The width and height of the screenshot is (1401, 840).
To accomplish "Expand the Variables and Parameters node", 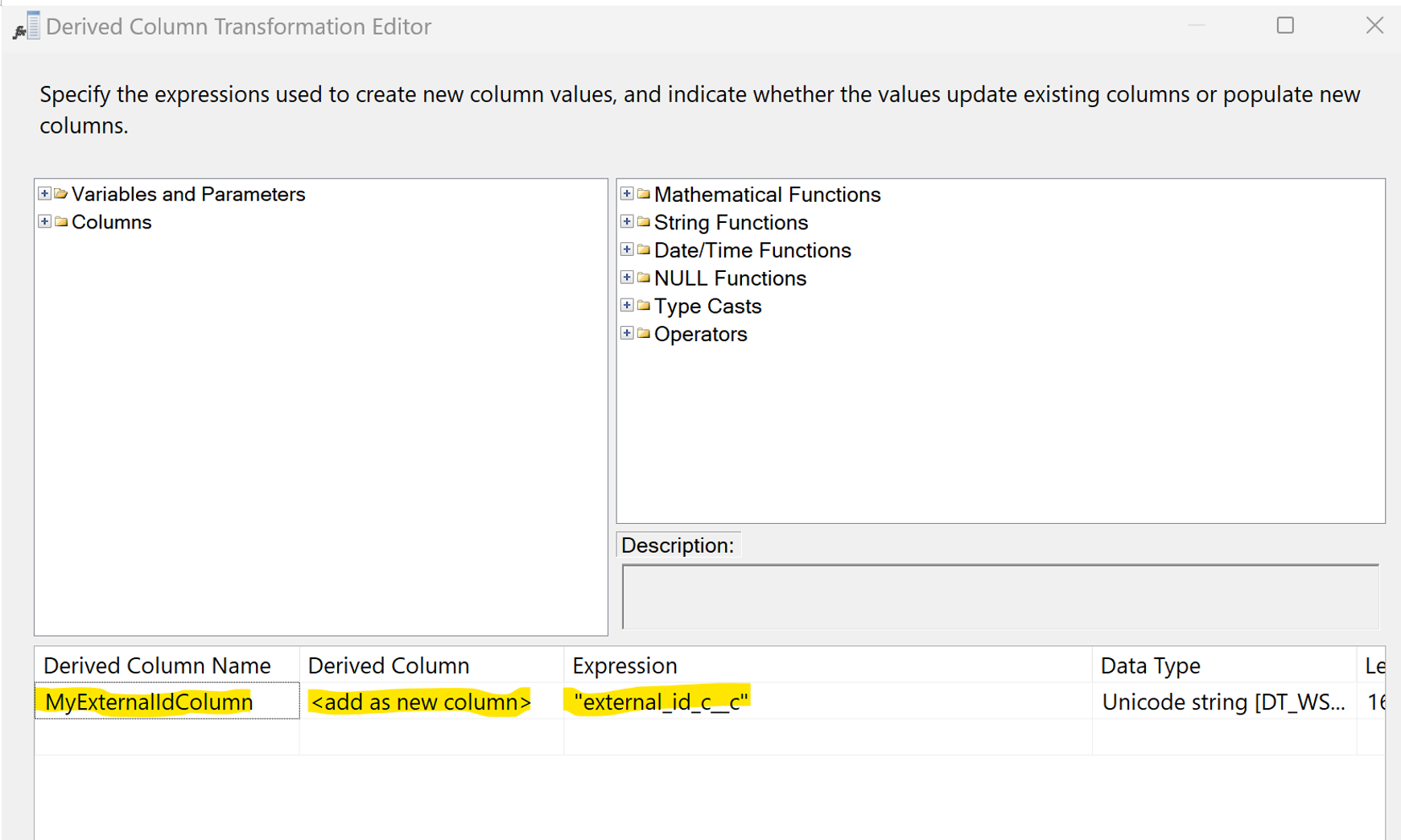I will tap(45, 194).
